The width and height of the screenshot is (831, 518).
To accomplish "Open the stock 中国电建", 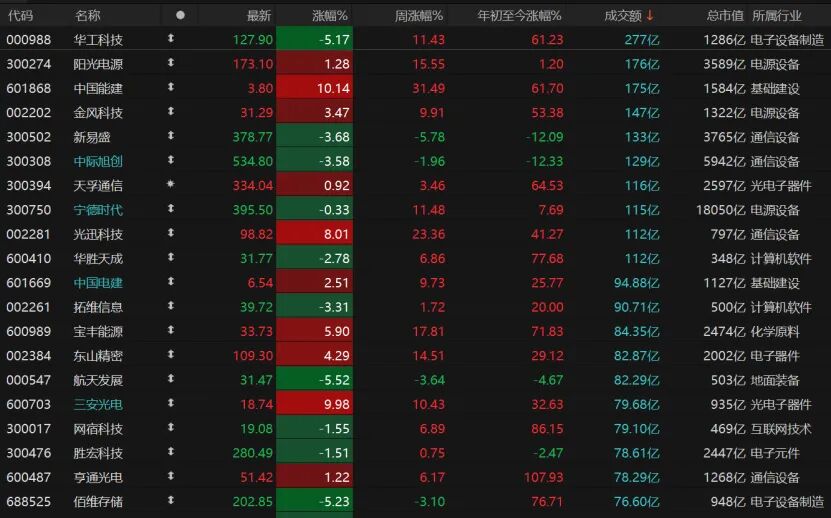I will 99,282.
